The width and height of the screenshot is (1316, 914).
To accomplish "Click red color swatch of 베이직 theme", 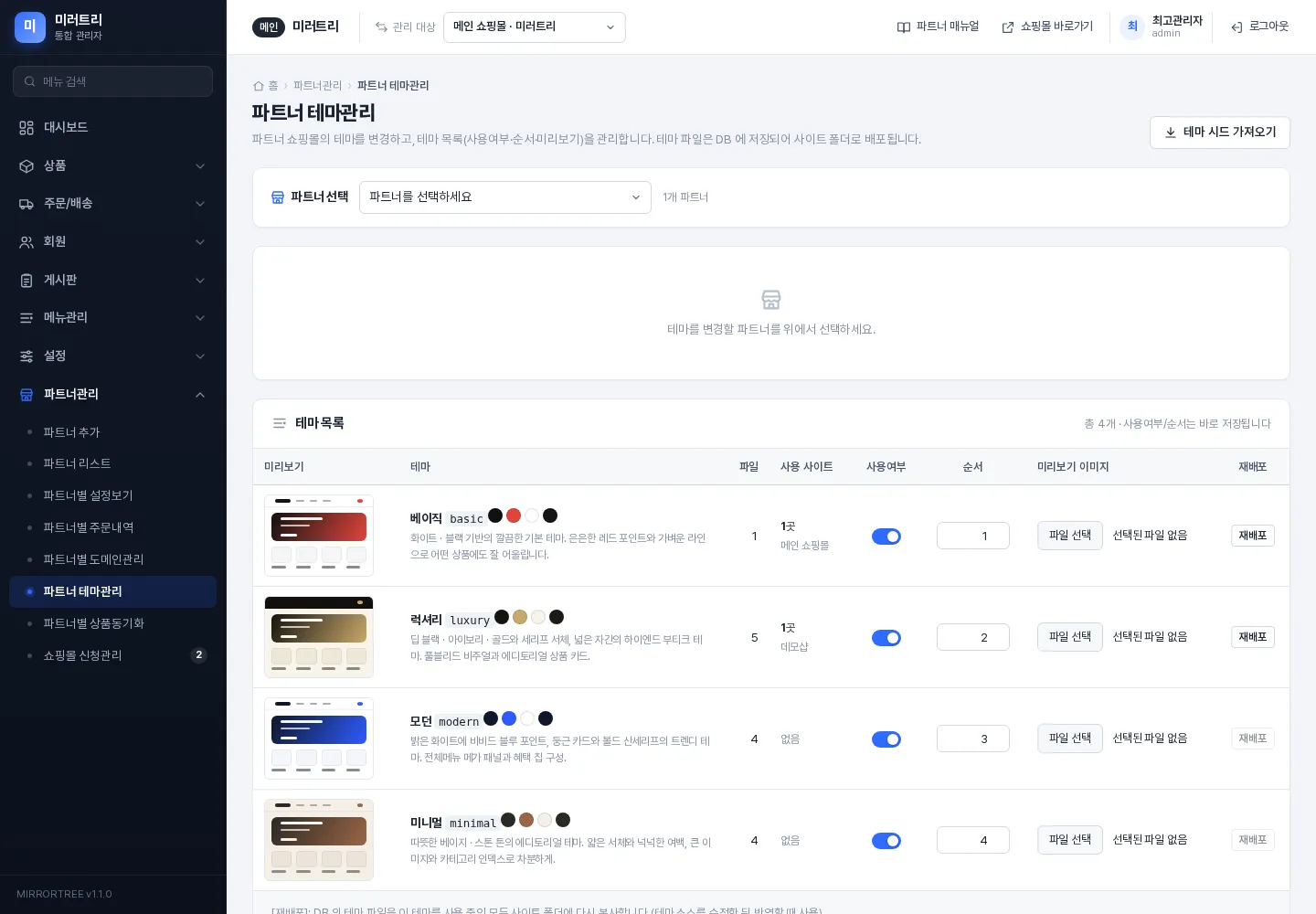I will pos(514,515).
